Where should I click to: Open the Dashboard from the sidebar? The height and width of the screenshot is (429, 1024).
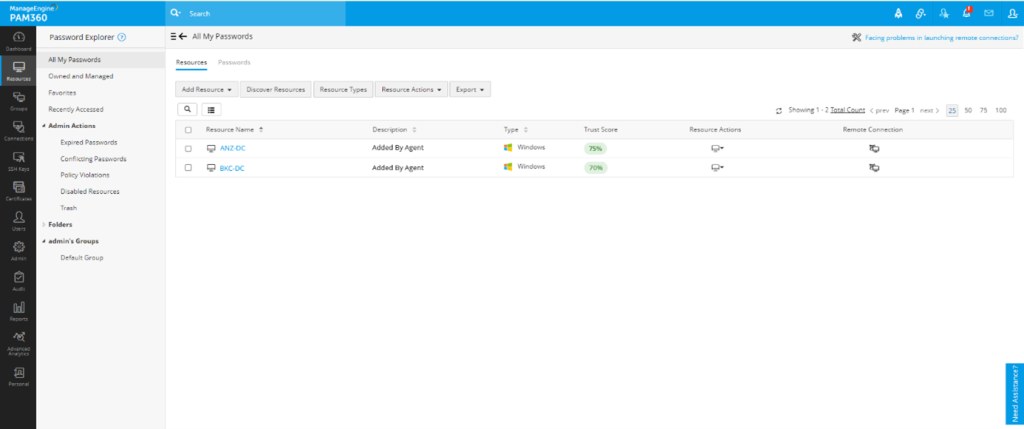click(18, 40)
